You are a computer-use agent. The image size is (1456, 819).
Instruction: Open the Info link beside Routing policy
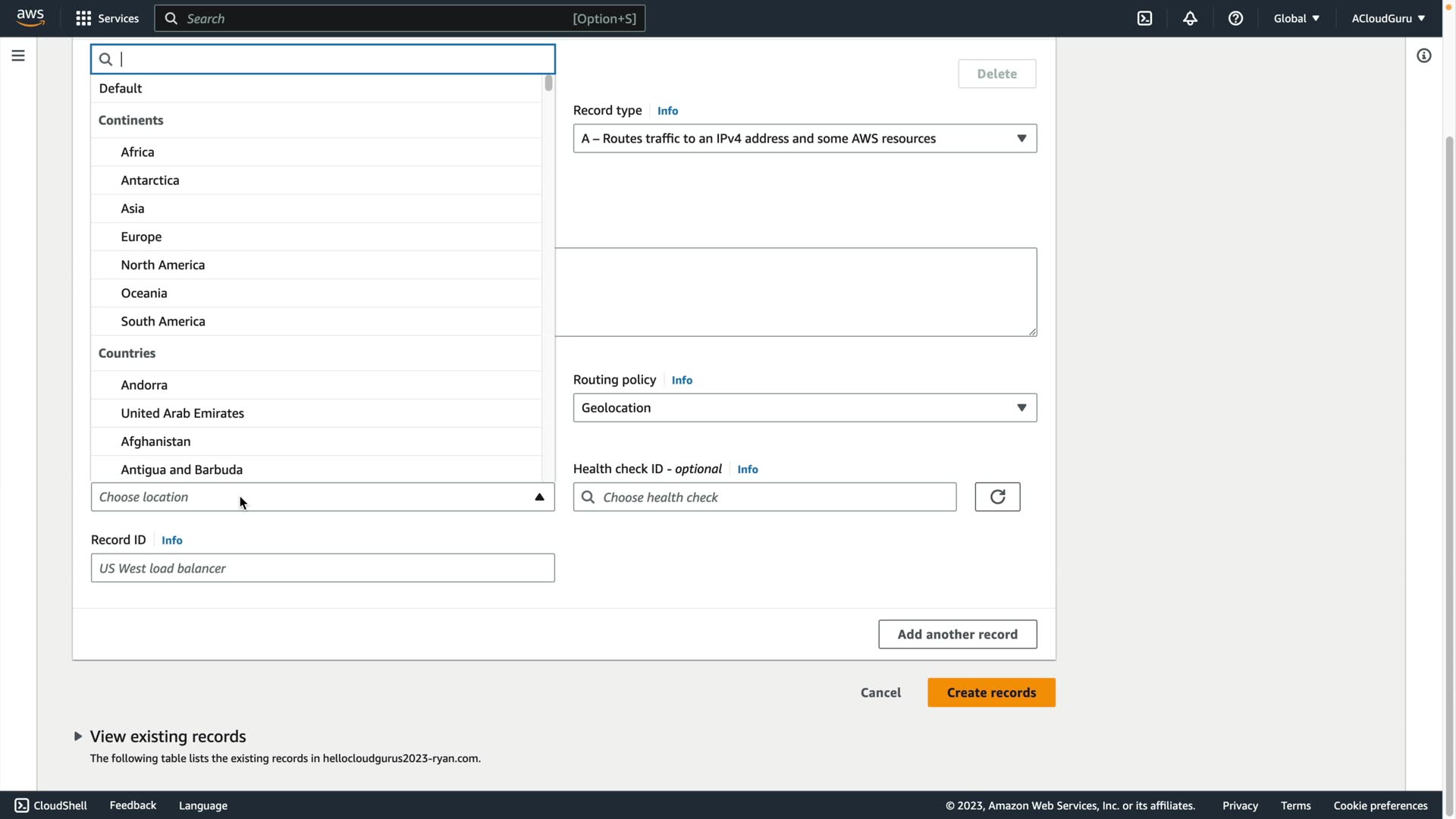[x=682, y=380]
